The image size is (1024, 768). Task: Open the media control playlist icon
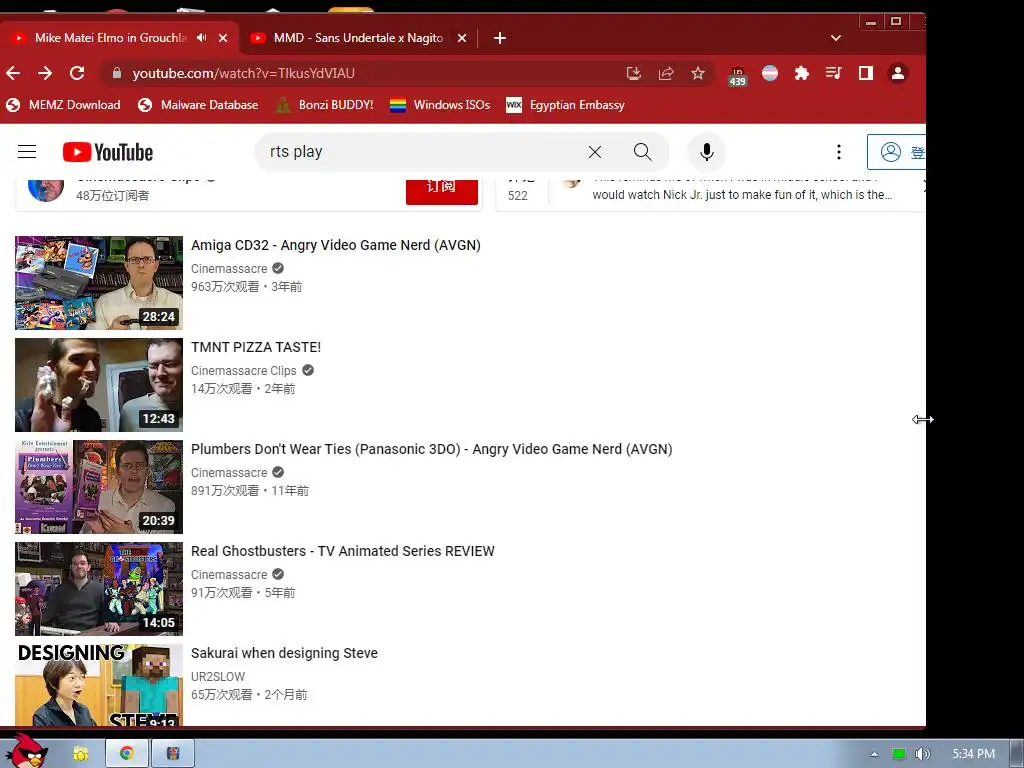pos(833,73)
